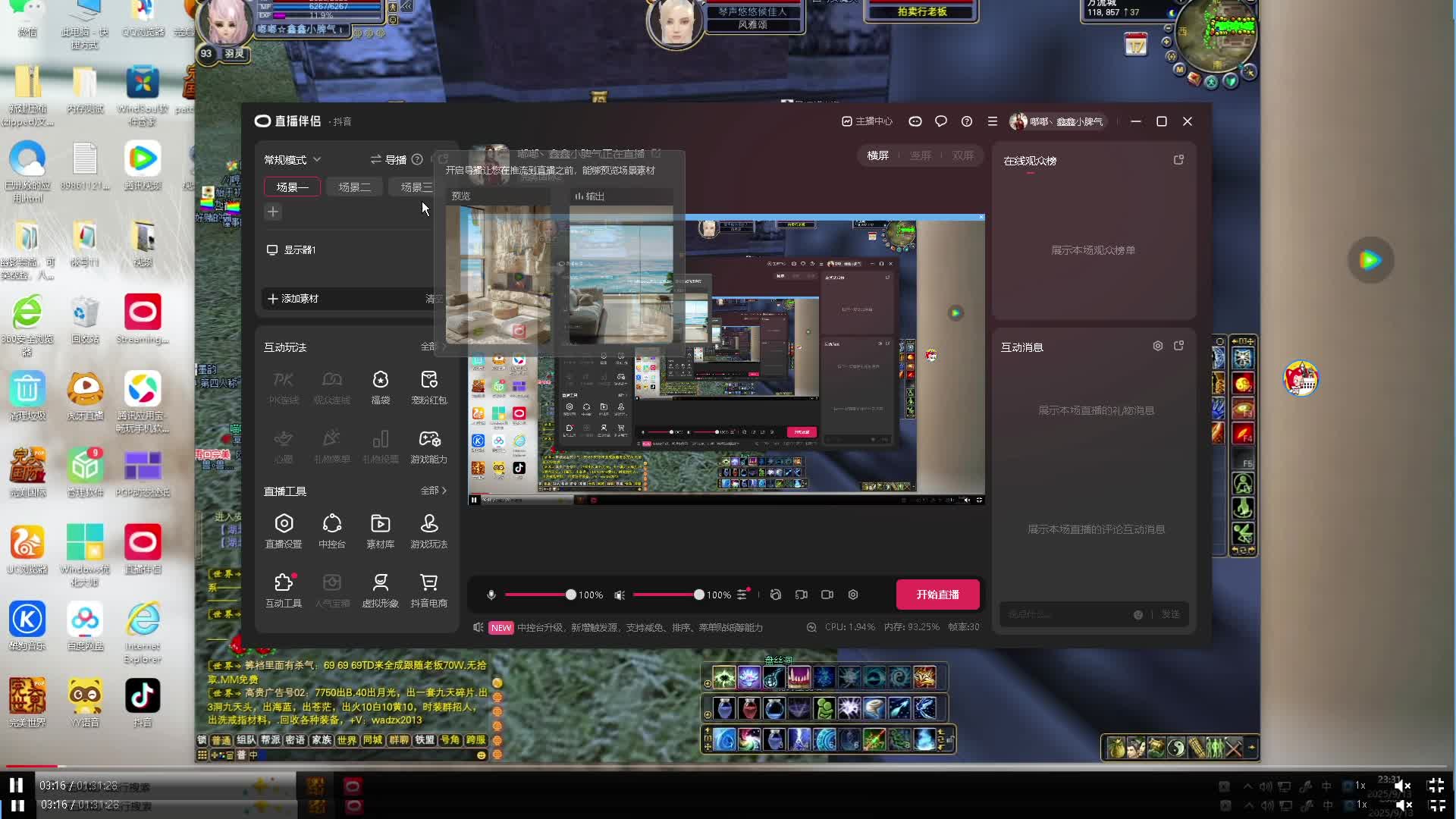
Task: Select the 竖屏 portrait layout tab
Action: click(x=920, y=155)
